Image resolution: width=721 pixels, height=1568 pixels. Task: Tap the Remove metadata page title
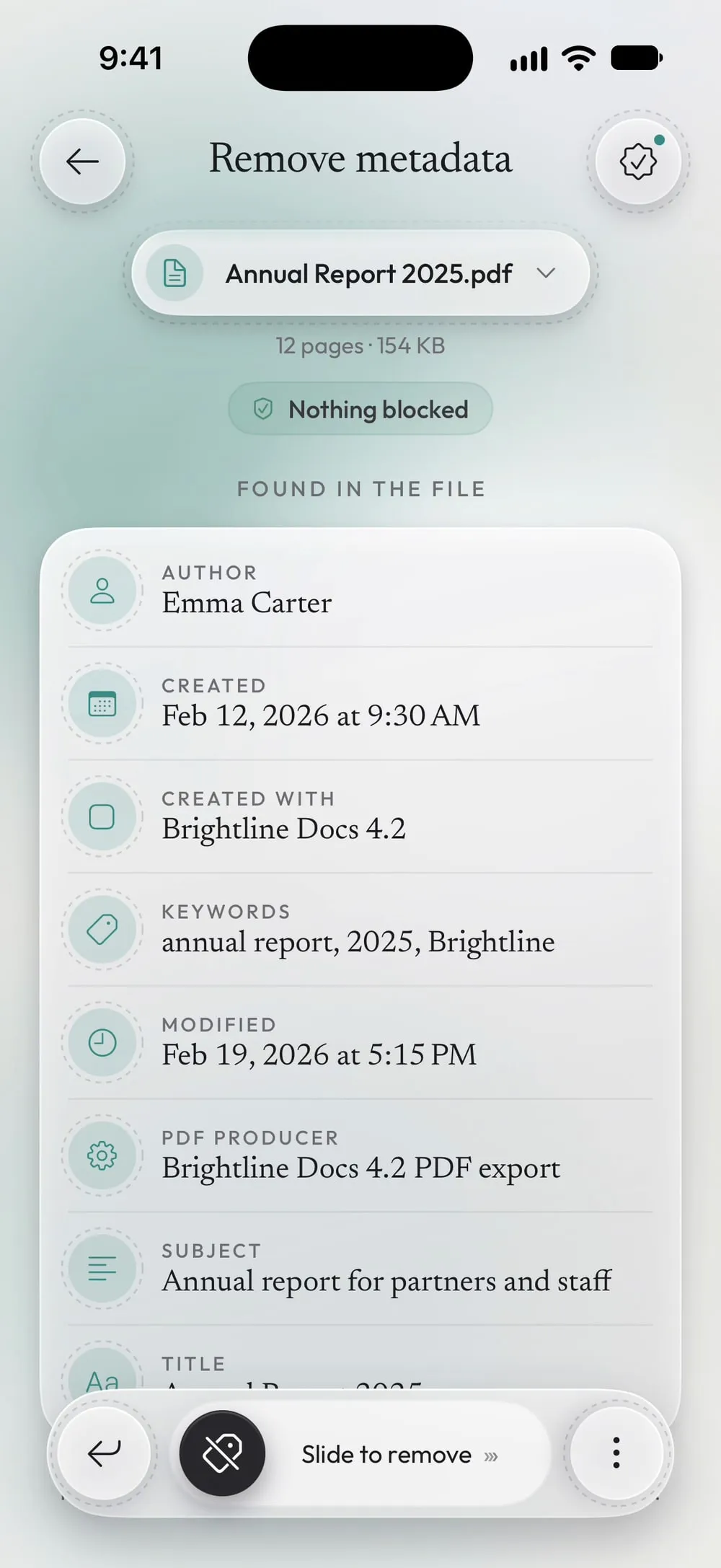click(360, 159)
